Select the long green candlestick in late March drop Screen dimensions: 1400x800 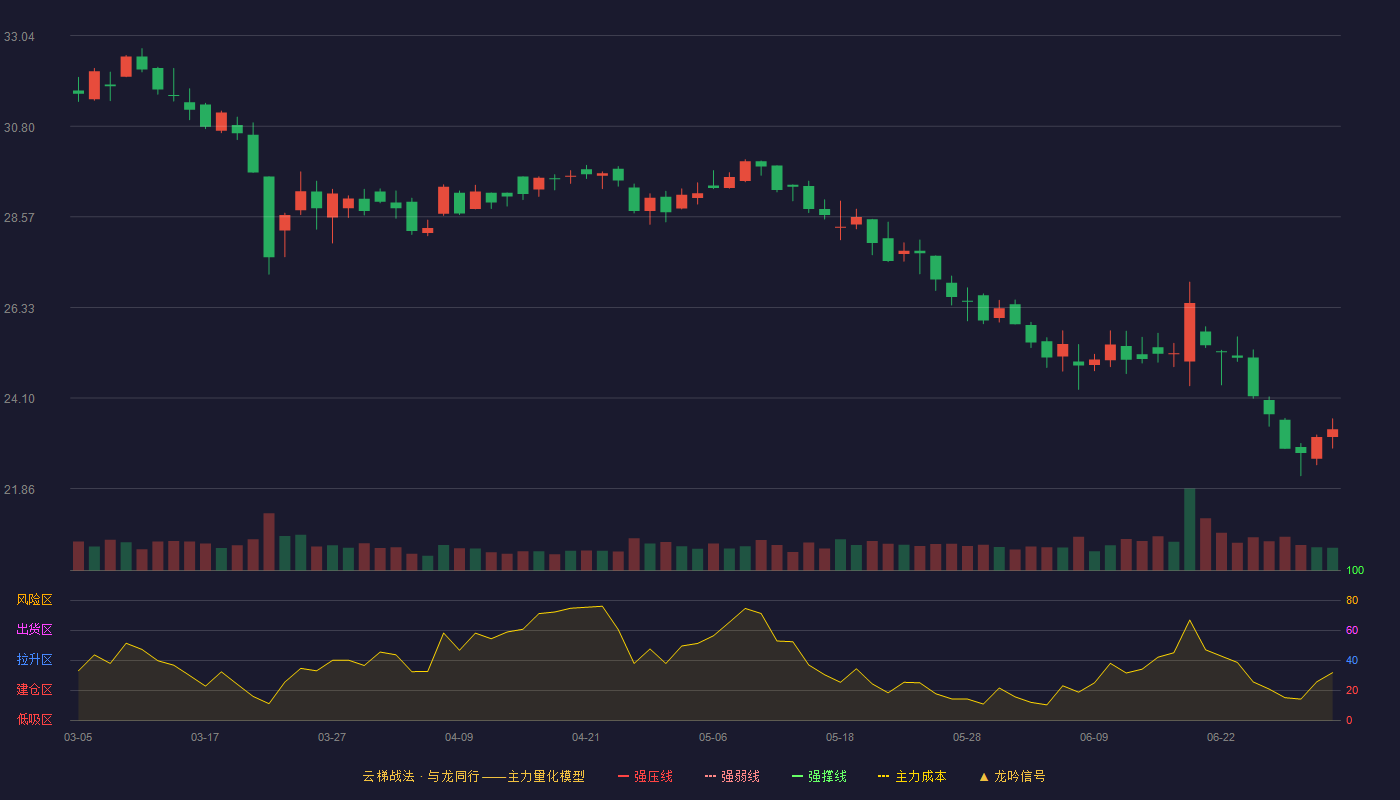[x=269, y=217]
